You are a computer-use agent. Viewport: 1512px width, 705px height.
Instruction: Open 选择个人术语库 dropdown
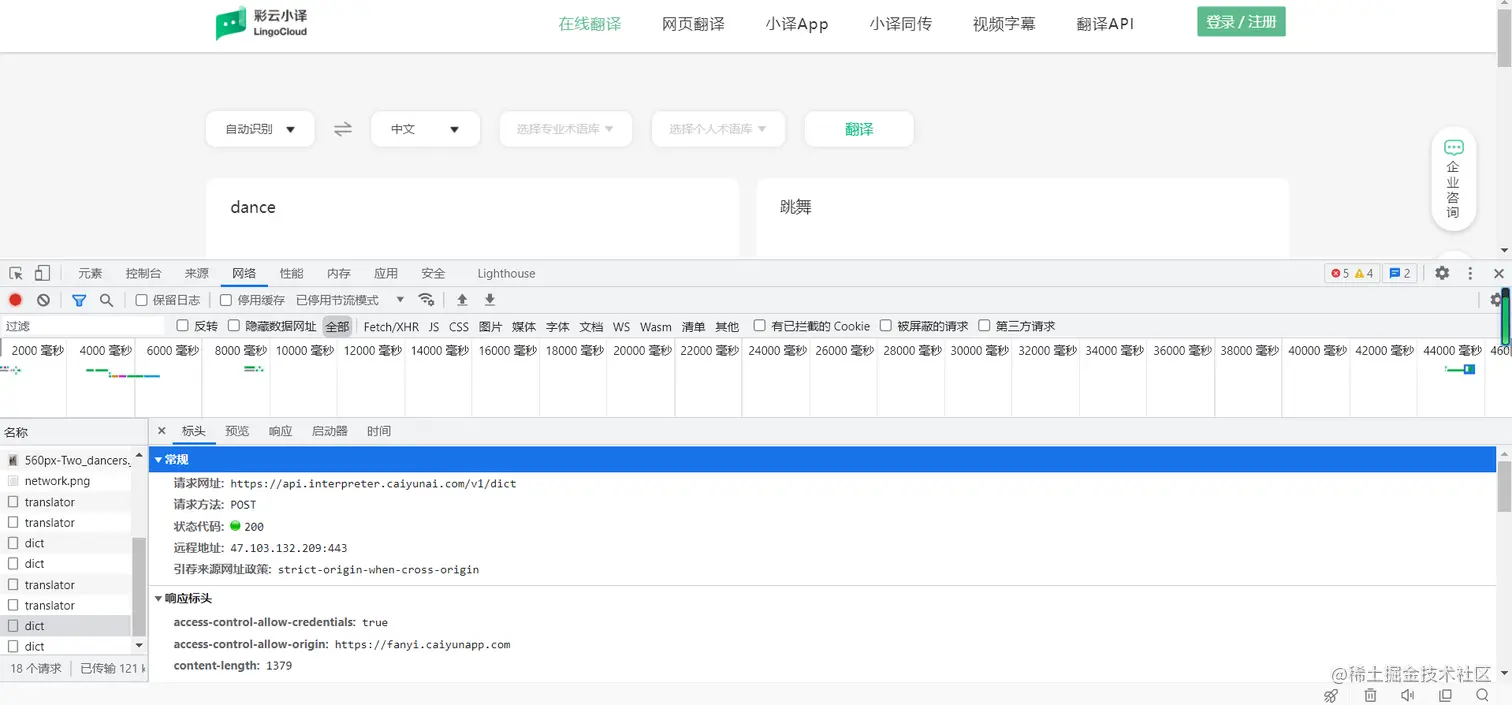tap(718, 129)
